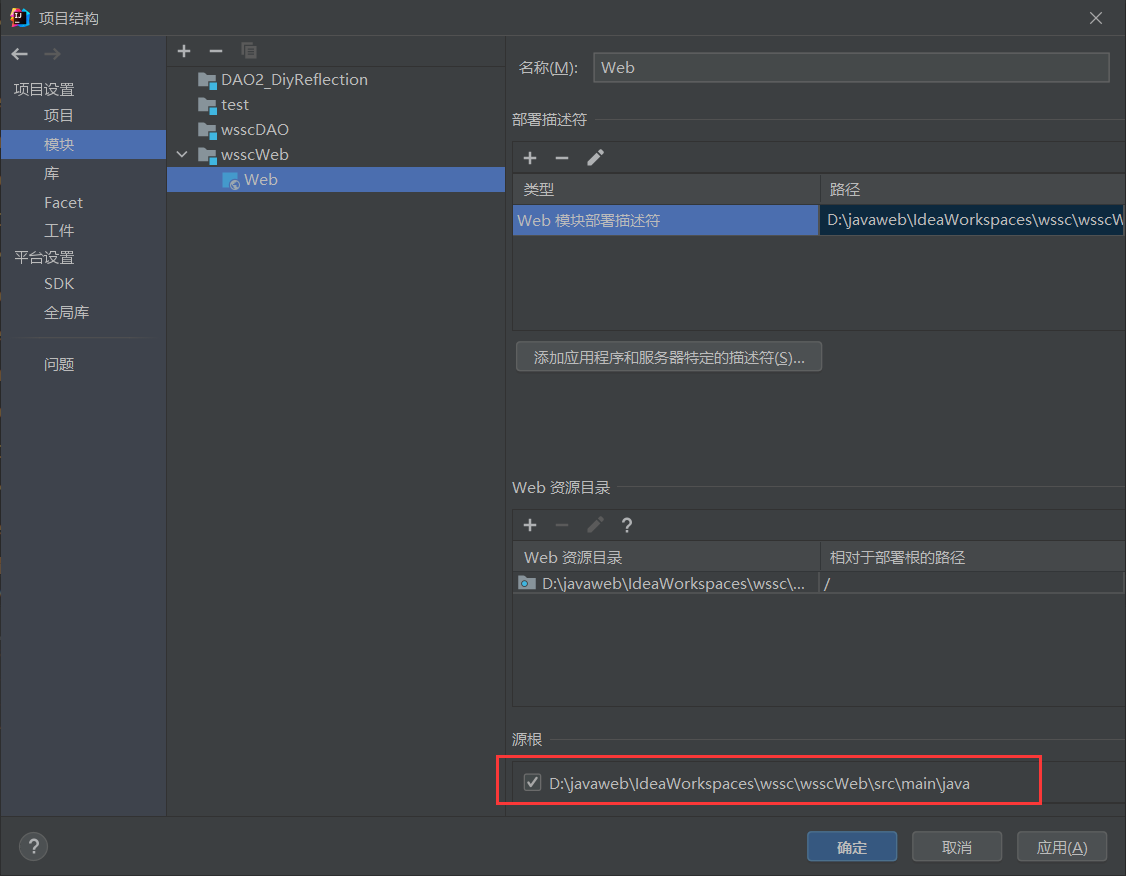Click the IntelliJ logo in the title bar
The width and height of the screenshot is (1126, 876).
tap(19, 17)
